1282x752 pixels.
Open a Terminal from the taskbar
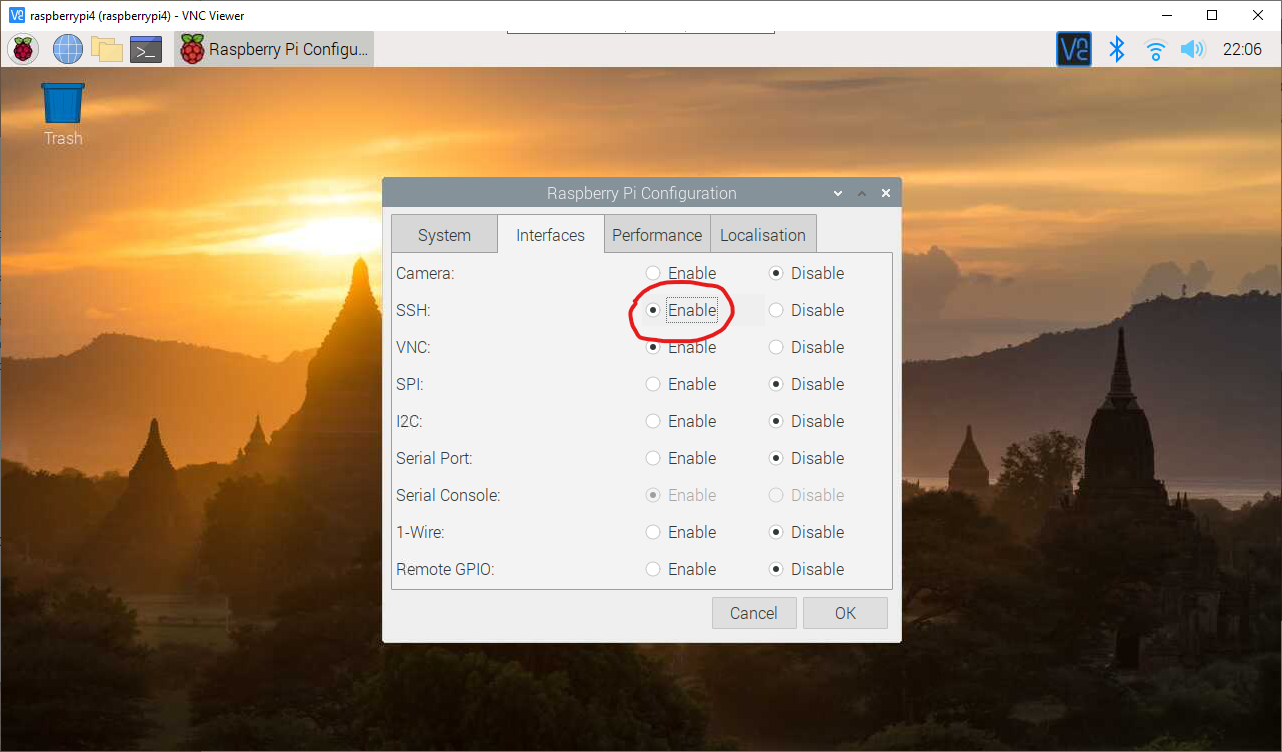coord(145,48)
